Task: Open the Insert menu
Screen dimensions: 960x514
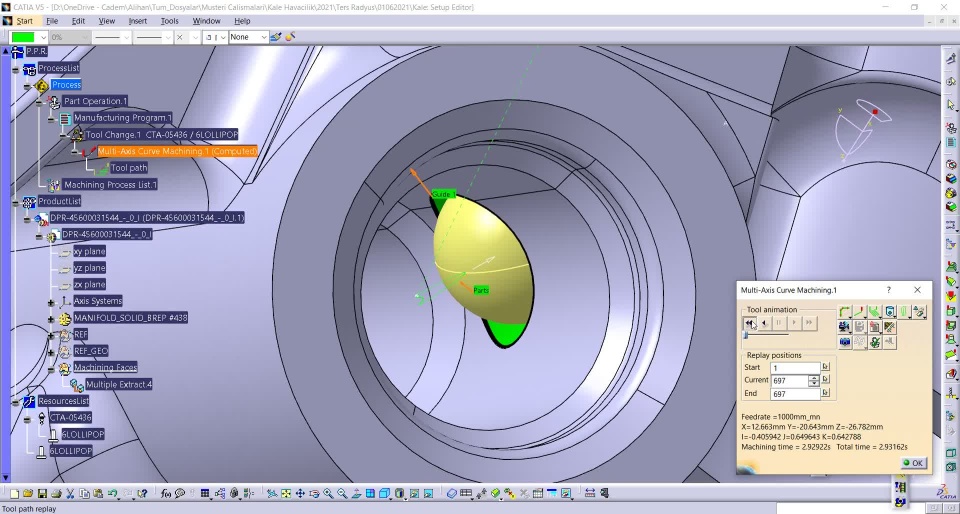Action: [x=138, y=21]
